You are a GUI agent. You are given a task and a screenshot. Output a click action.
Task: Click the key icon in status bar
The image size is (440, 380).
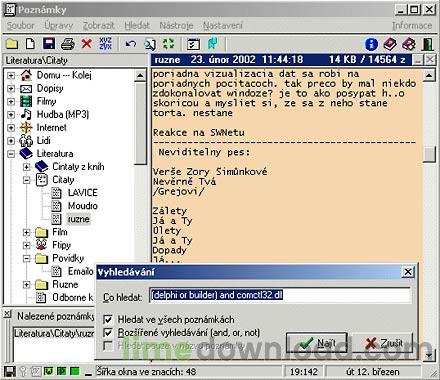point(23,371)
